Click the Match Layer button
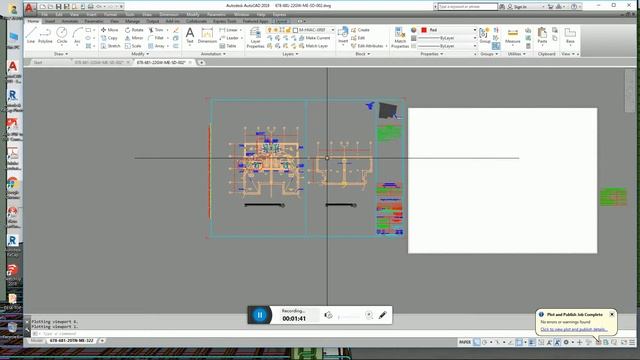The image size is (640, 360). click(x=313, y=46)
